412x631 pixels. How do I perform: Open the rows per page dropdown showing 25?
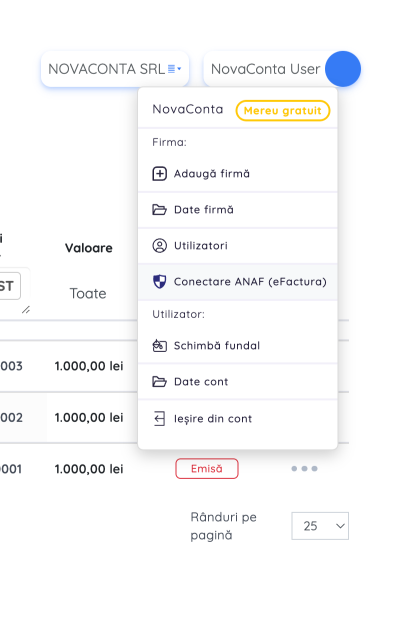click(x=320, y=526)
